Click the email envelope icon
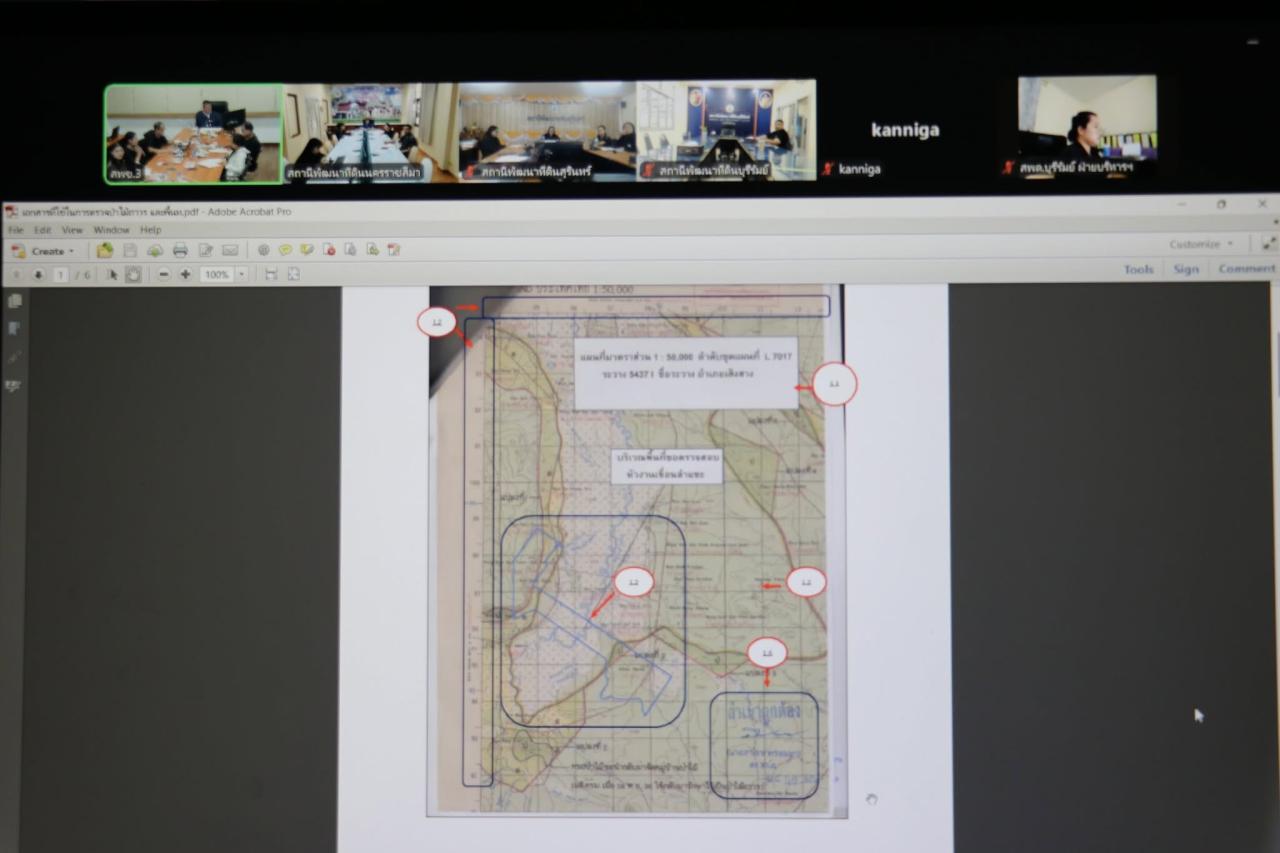 coord(230,250)
